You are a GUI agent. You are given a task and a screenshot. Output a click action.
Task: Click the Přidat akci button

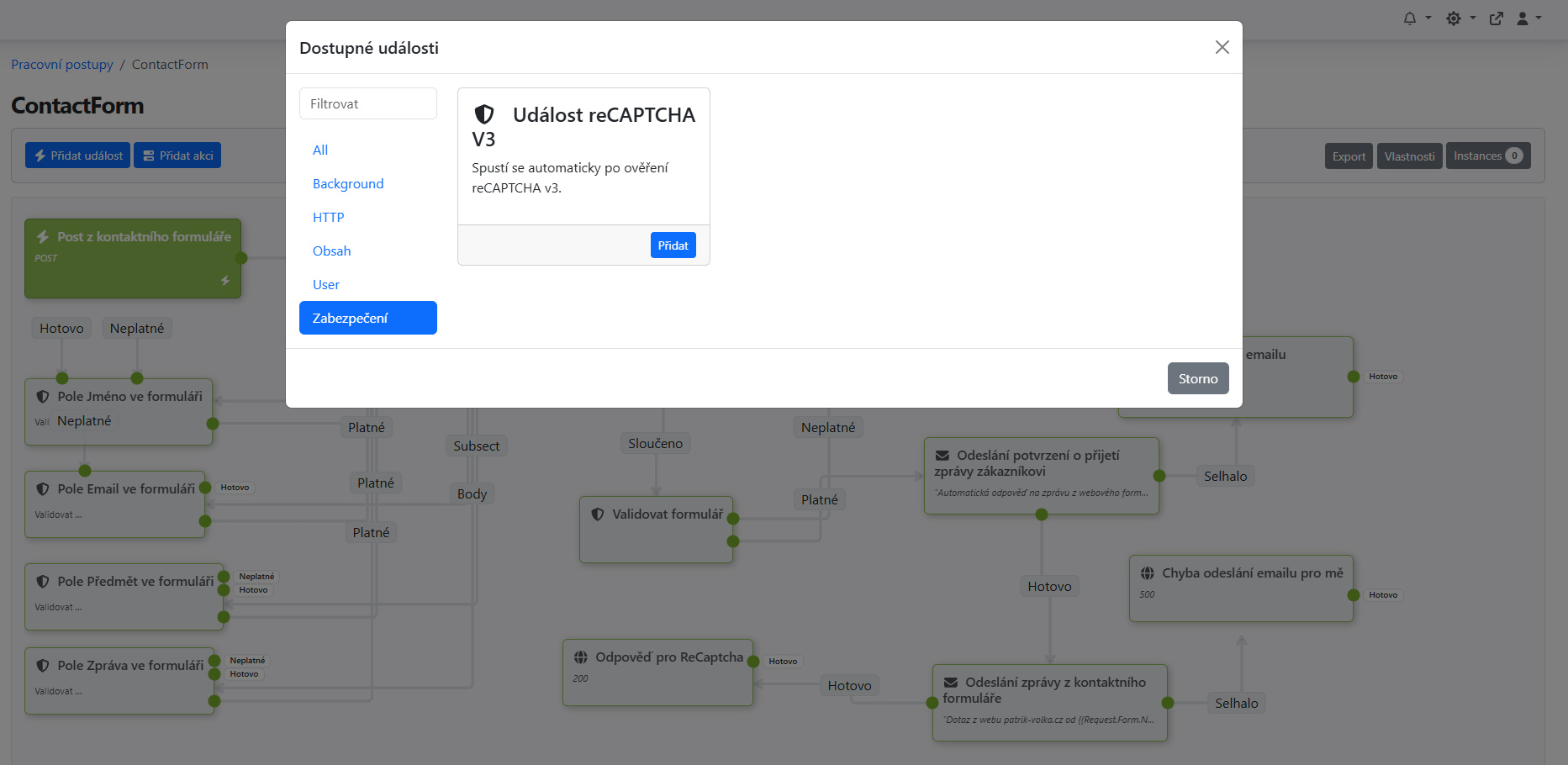click(x=177, y=156)
